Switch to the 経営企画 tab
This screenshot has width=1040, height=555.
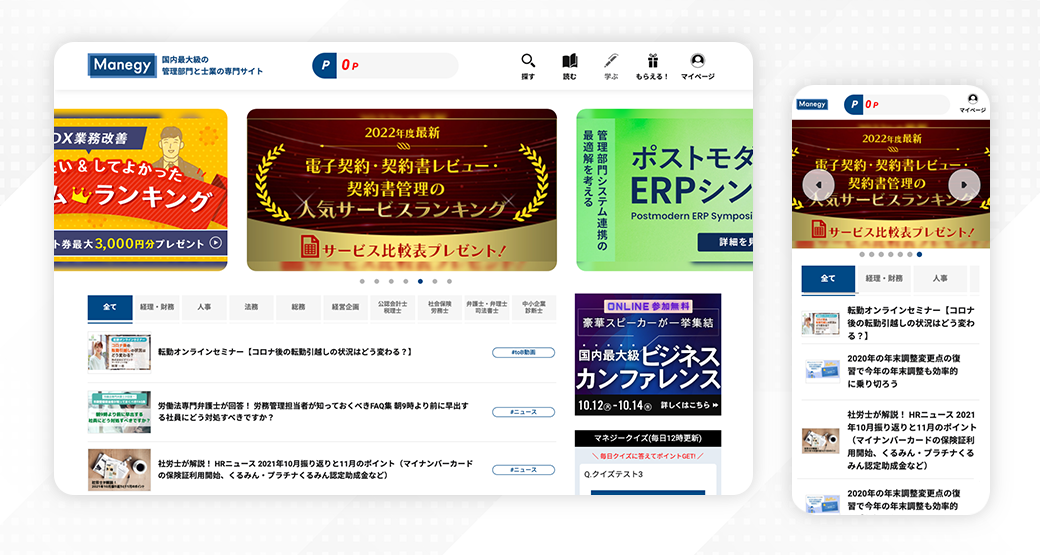pyautogui.click(x=346, y=308)
